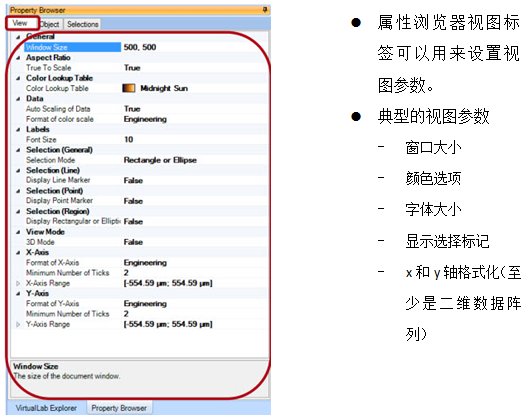
Task: Toggle Display Line Marker value
Action: (x=195, y=181)
